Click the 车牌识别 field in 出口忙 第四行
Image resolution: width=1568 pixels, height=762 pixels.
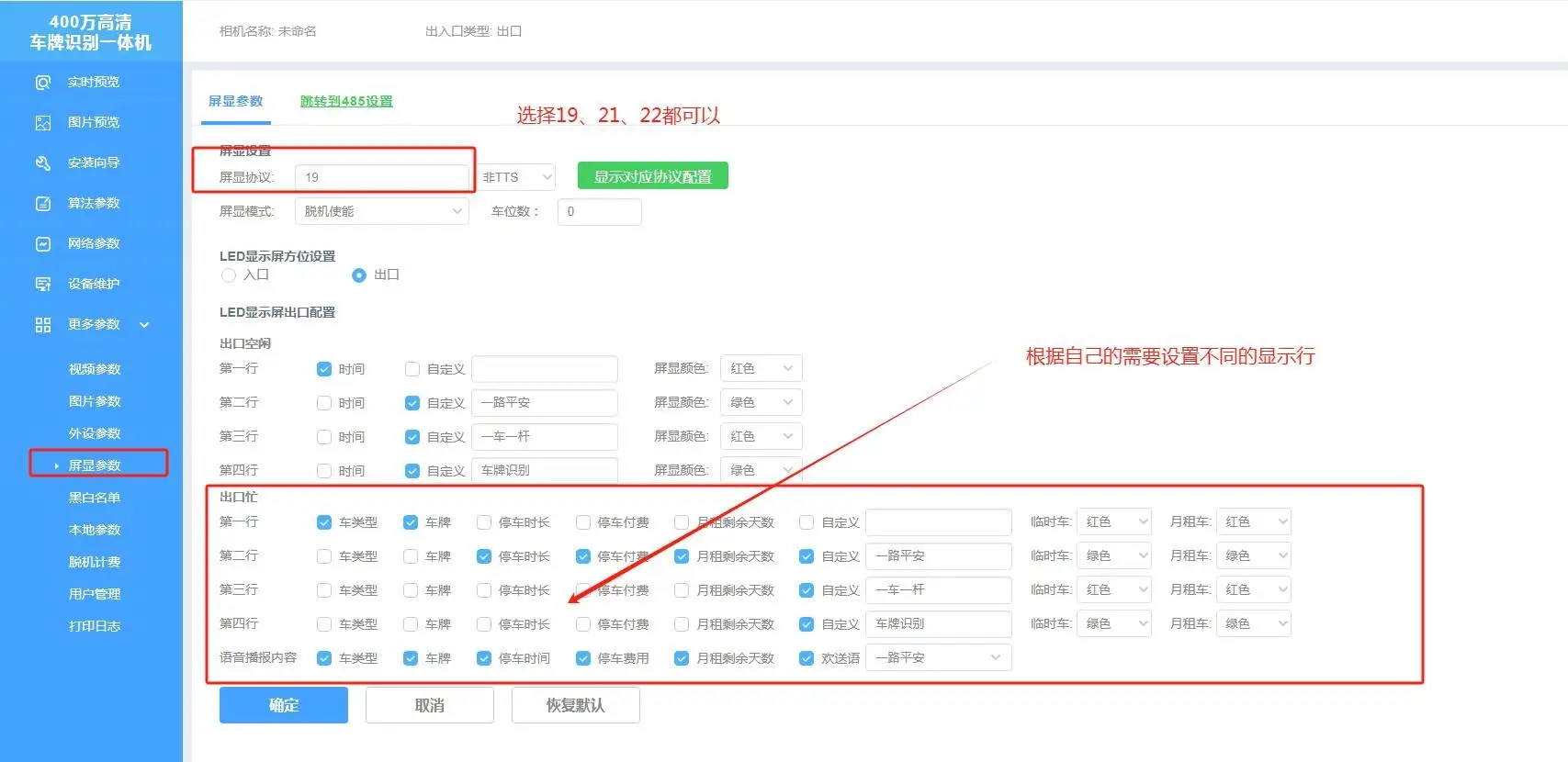939,624
